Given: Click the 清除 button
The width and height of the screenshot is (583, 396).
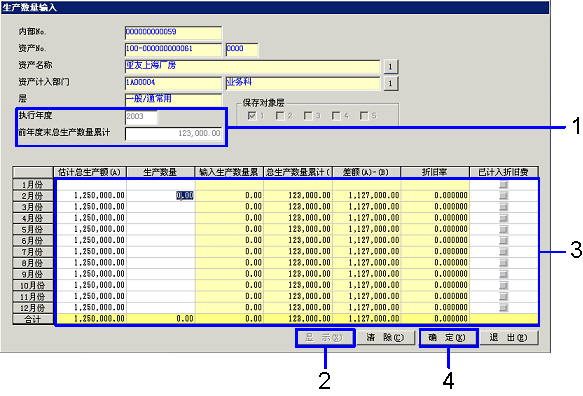Looking at the screenshot, I should click(385, 338).
